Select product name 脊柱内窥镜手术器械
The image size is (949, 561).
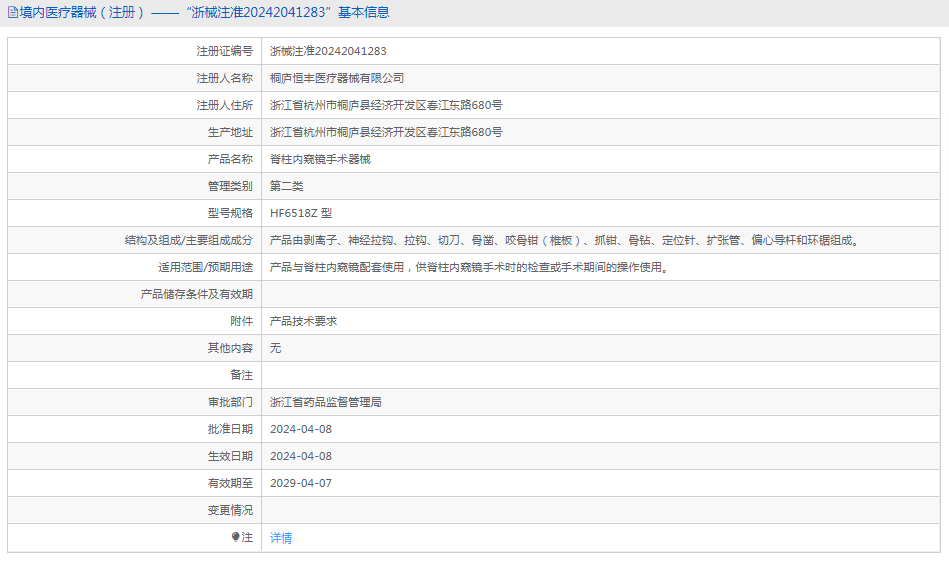(320, 159)
